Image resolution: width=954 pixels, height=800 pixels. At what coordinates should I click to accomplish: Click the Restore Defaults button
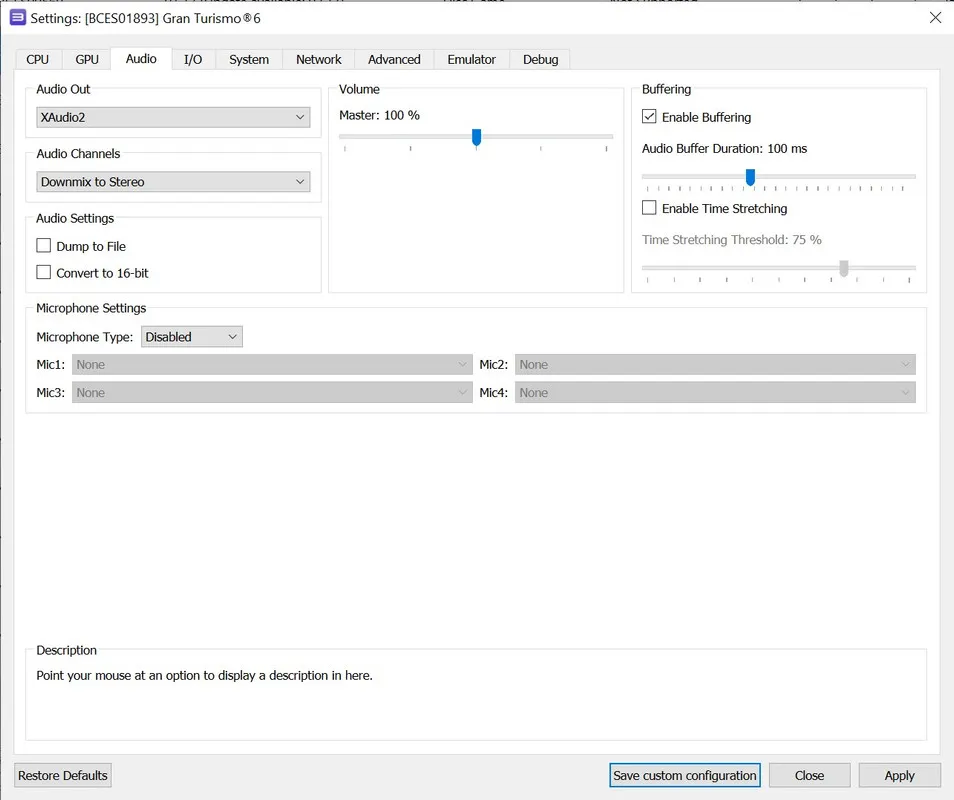point(63,776)
